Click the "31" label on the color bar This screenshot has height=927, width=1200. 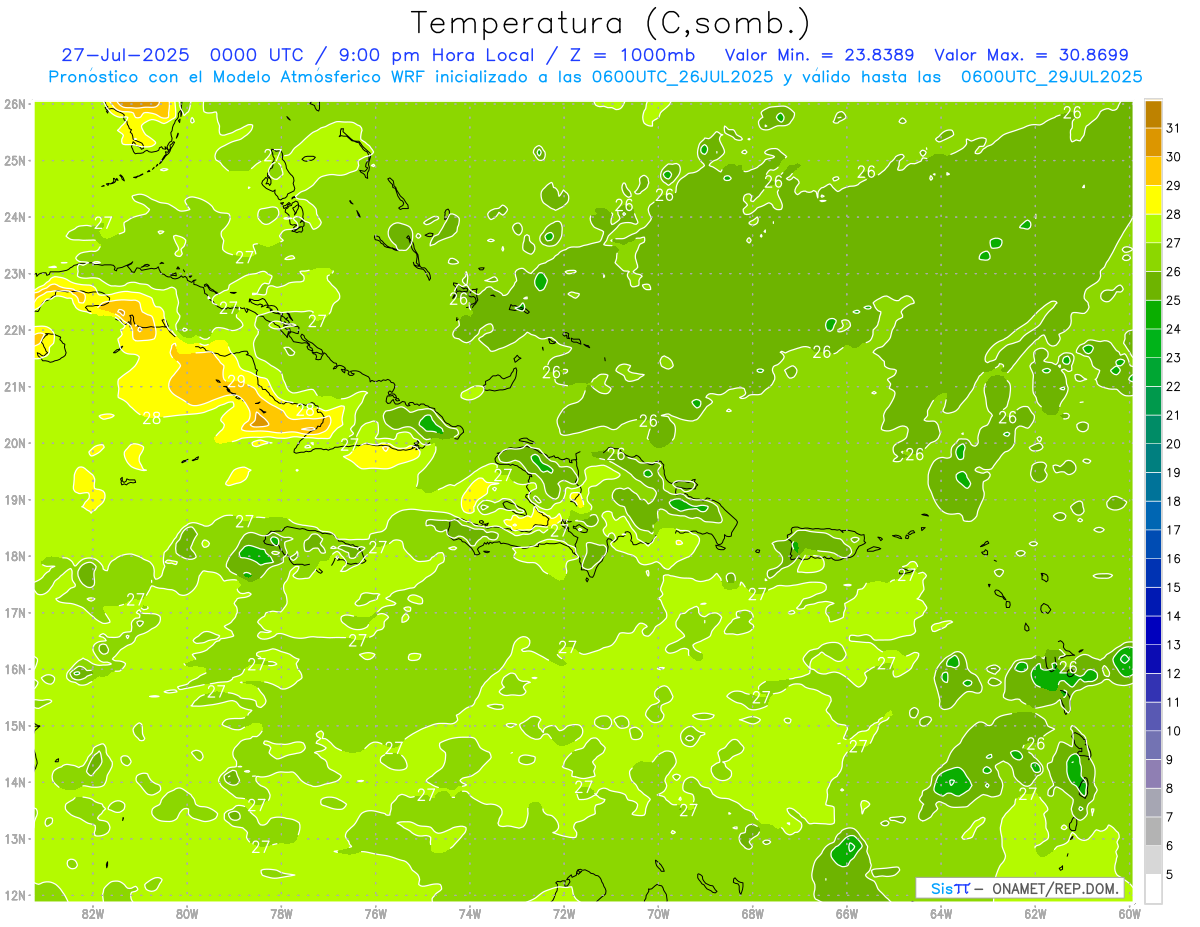(1174, 128)
